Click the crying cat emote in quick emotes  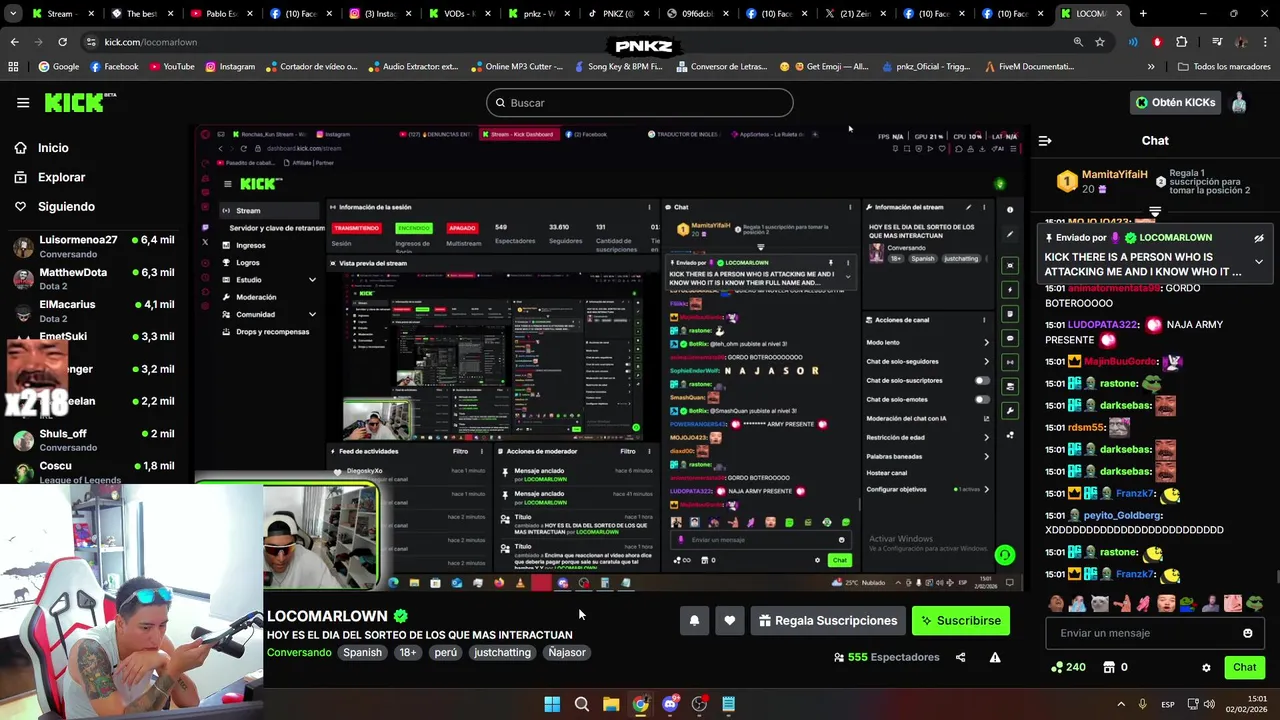click(1100, 603)
